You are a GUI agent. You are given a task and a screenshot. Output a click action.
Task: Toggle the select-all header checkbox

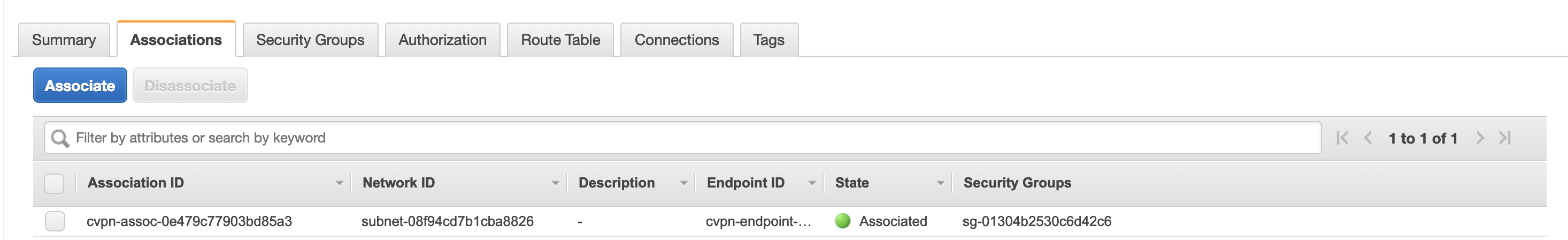click(54, 183)
